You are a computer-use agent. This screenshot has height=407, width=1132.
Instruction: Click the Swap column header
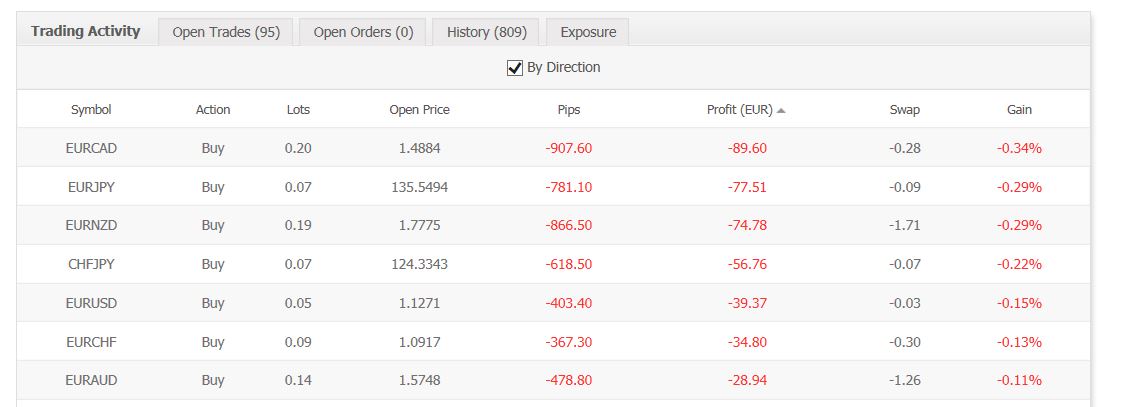point(904,110)
